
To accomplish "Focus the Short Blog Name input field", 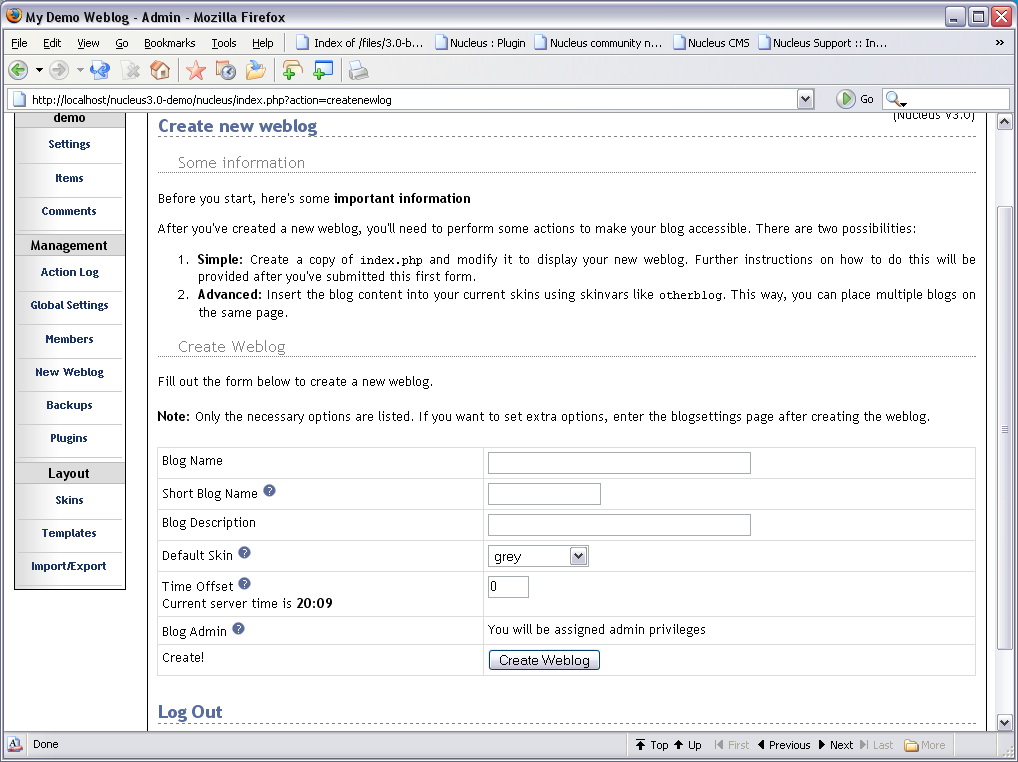I will [544, 494].
